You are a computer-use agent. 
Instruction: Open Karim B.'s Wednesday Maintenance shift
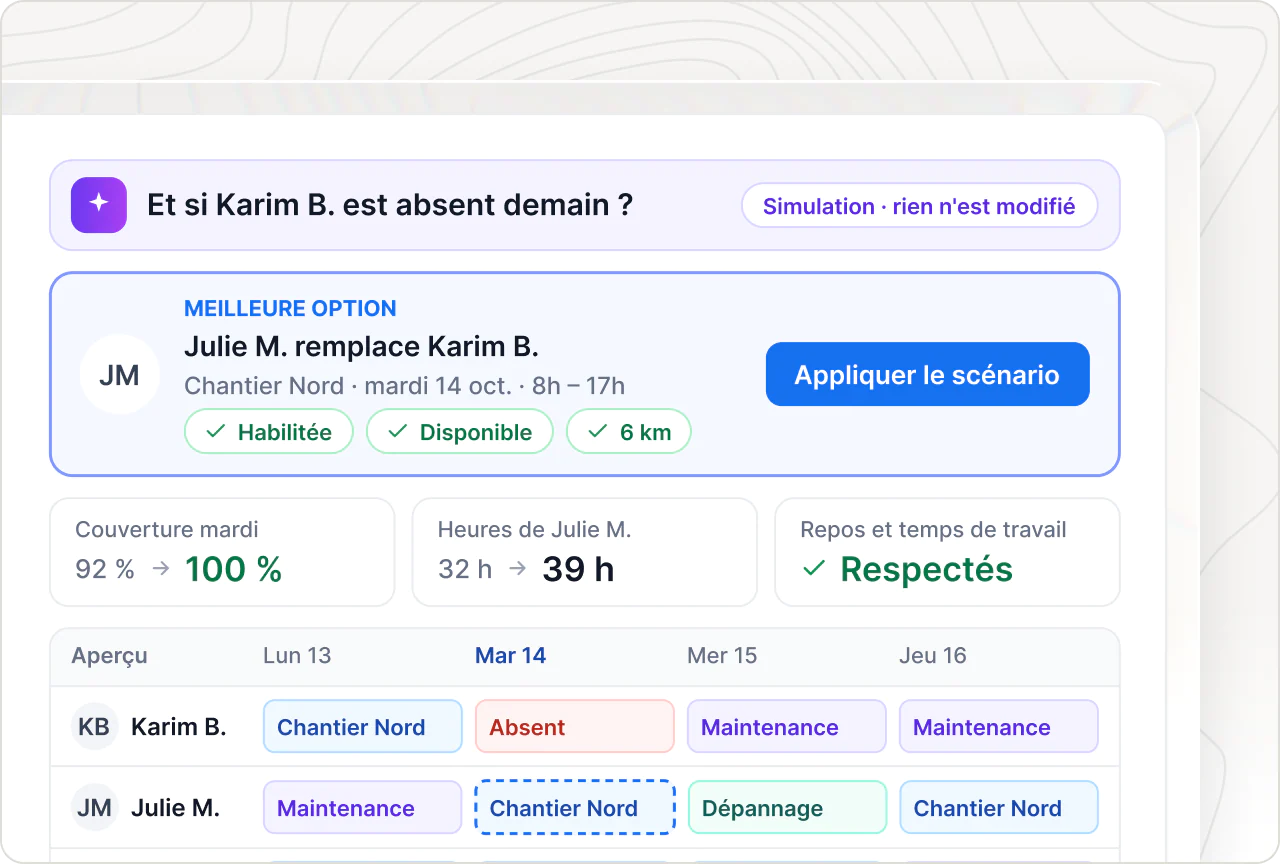(x=787, y=727)
